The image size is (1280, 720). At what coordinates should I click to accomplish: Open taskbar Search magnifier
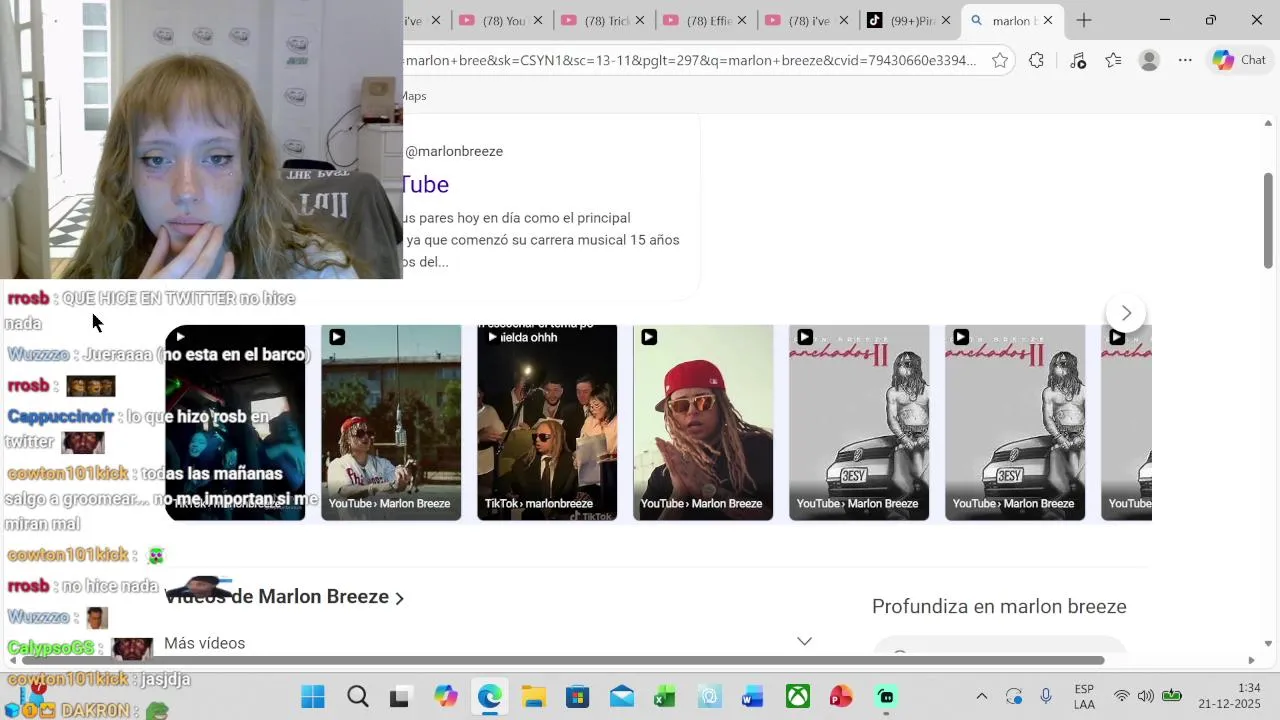click(357, 696)
